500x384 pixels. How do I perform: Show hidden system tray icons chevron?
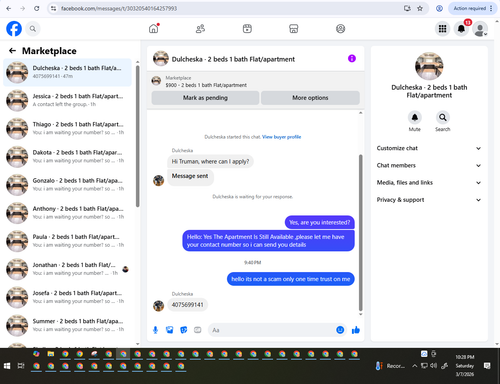(414, 366)
